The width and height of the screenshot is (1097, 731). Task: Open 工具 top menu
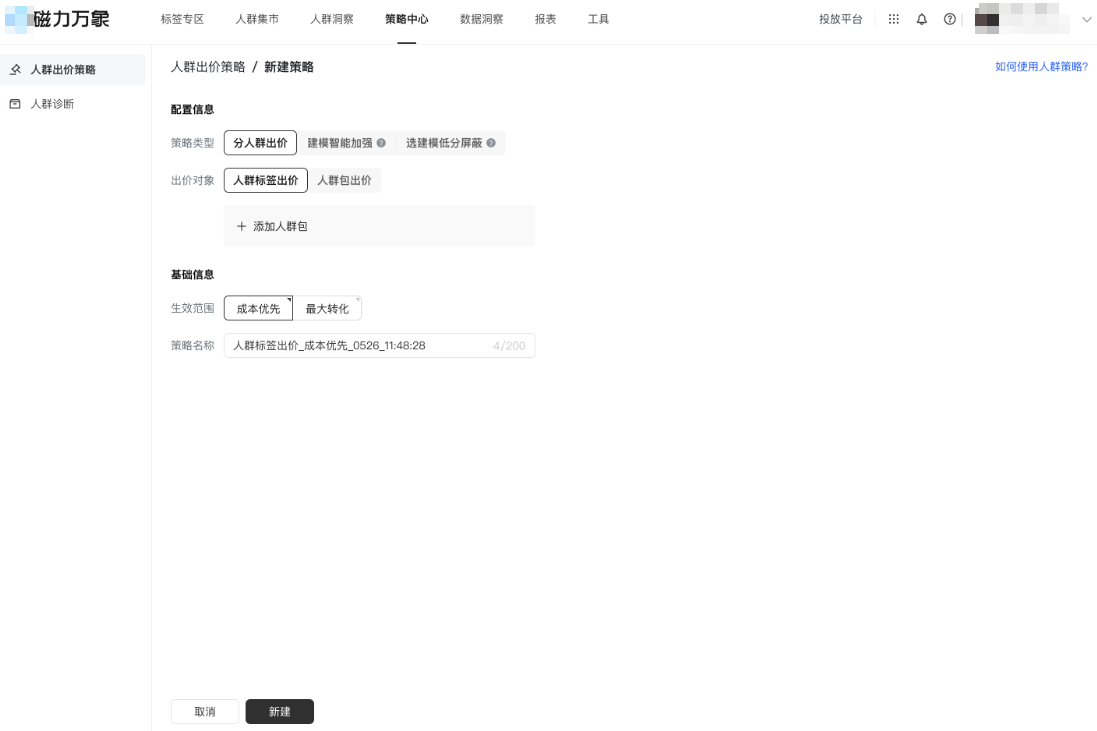point(598,20)
